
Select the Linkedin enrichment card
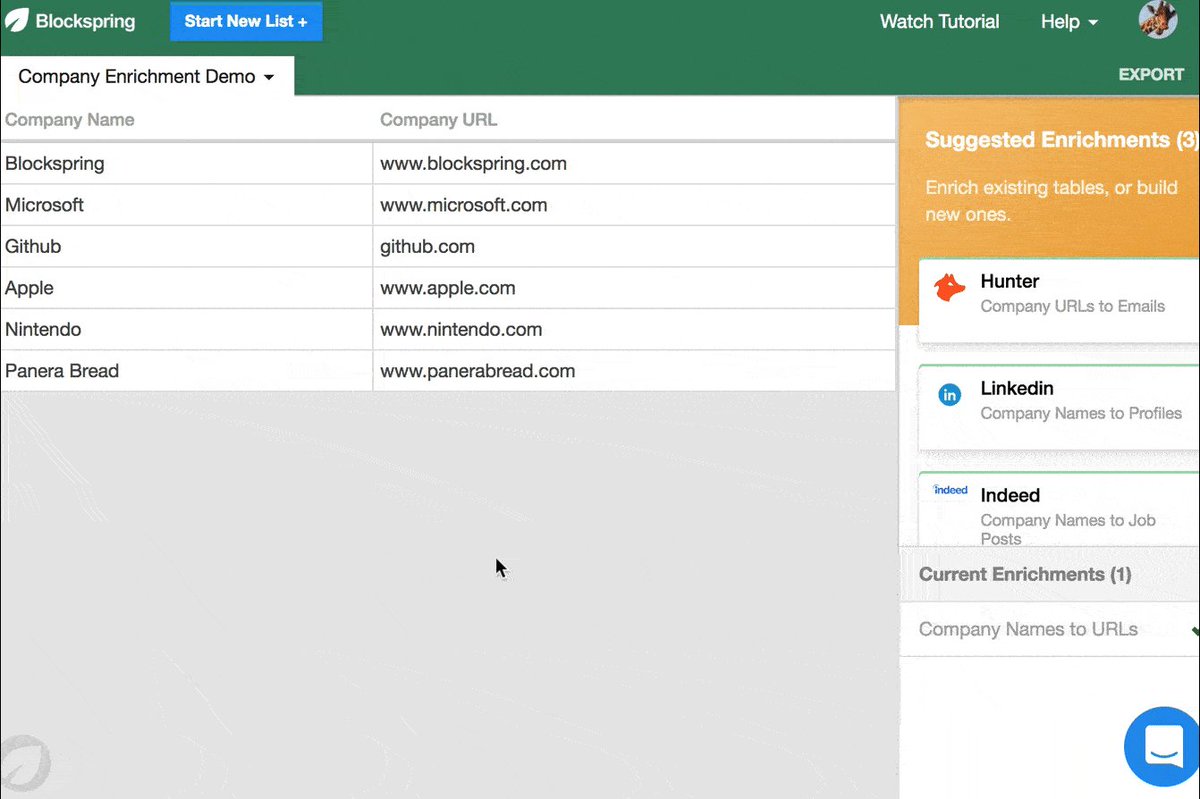[x=1059, y=407]
